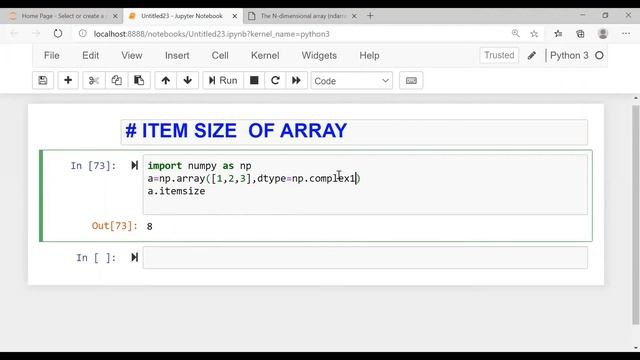Open the Insert menu

click(x=177, y=56)
